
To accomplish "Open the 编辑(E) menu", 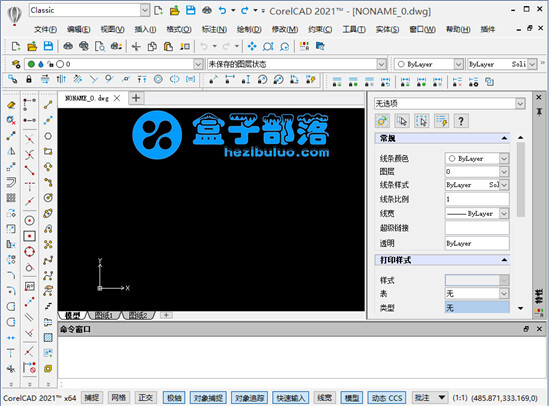I will (79, 29).
